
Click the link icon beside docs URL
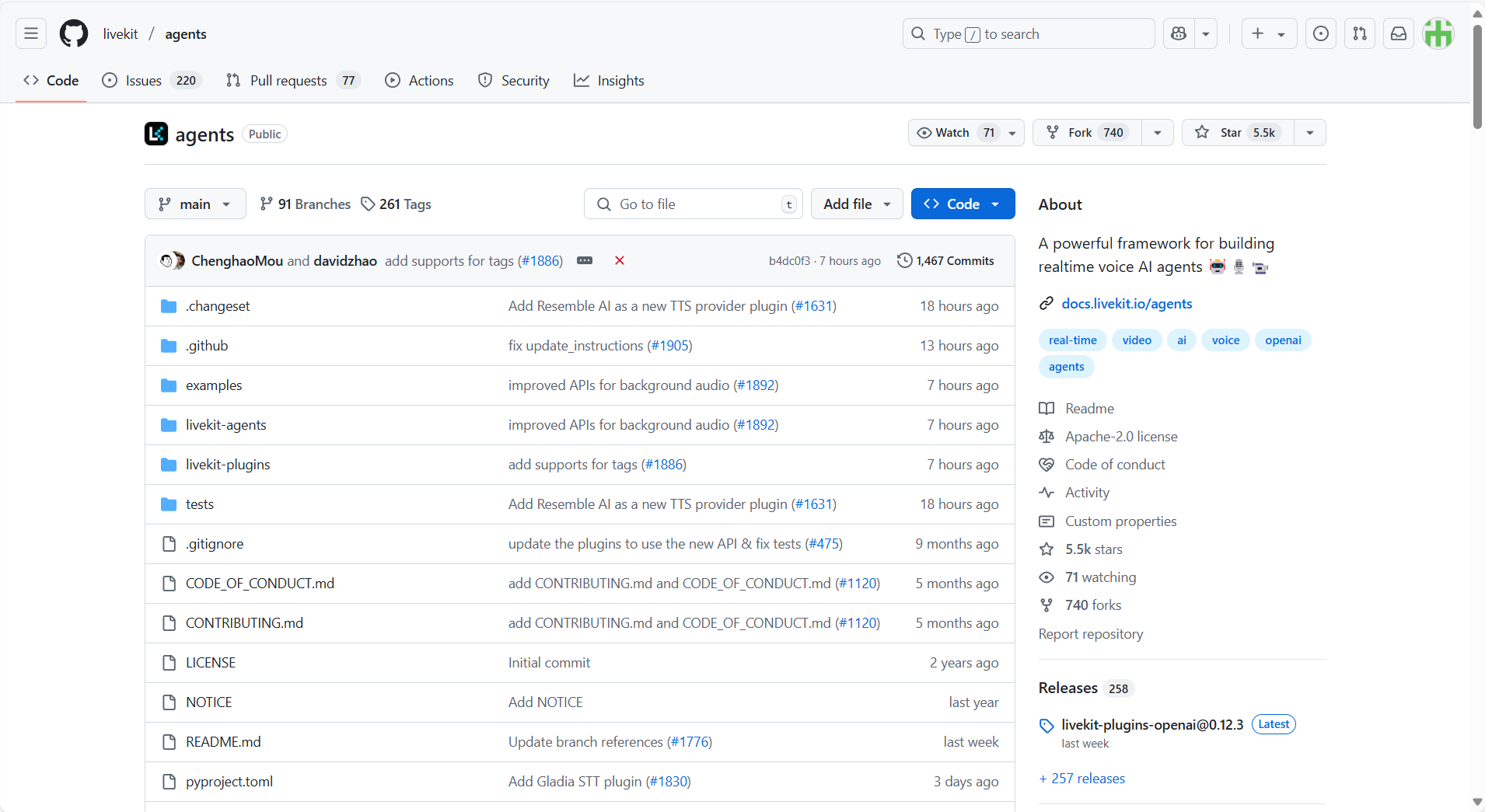pos(1046,304)
